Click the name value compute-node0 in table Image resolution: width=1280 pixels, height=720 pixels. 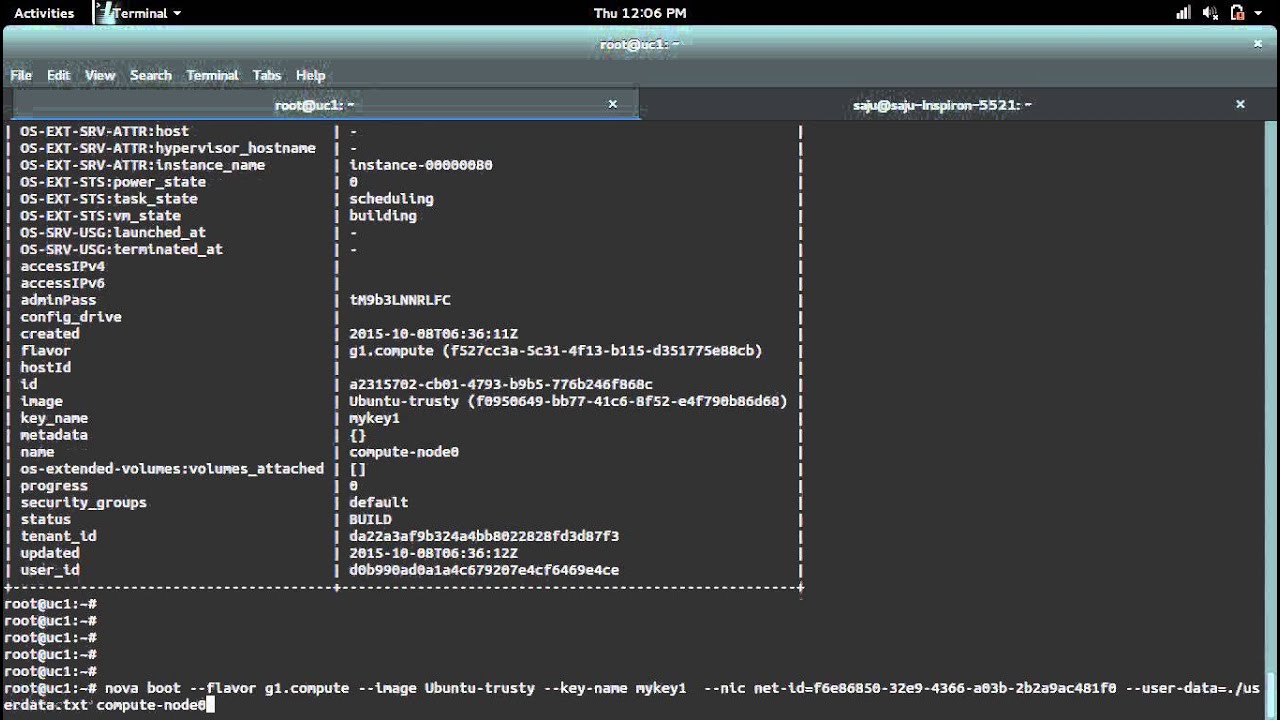(404, 452)
